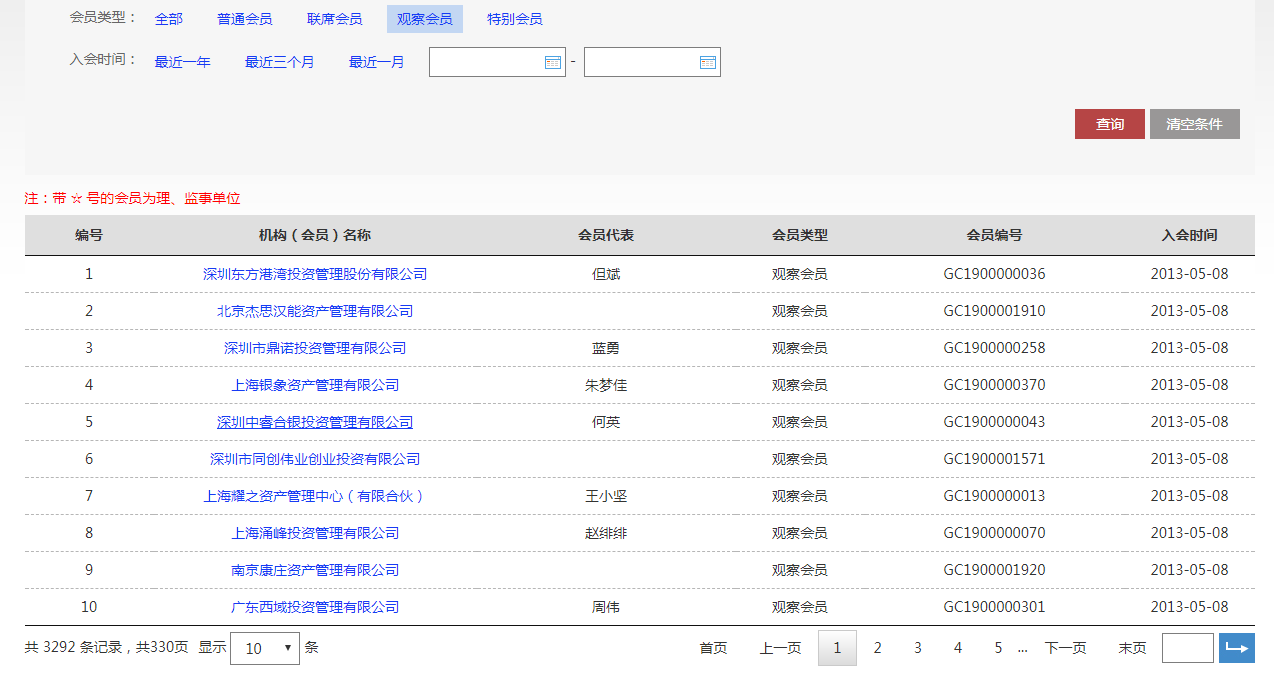The image size is (1274, 674).
Task: Click representative name 蓝勇
Action: [606, 348]
